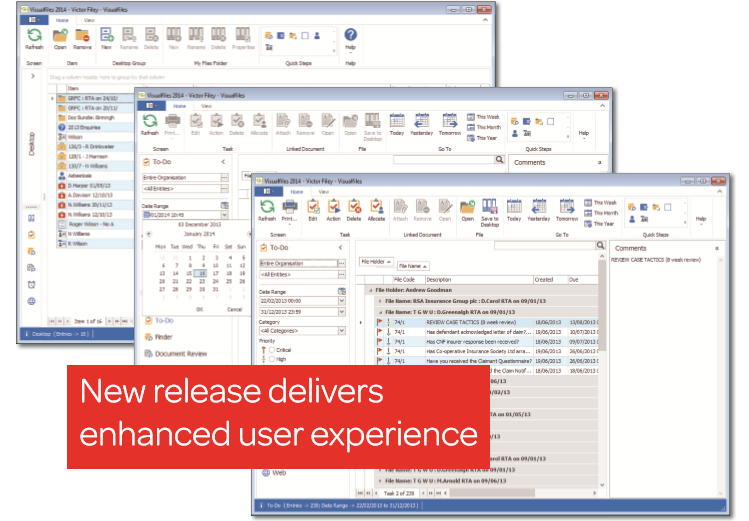The width and height of the screenshot is (749, 521).
Task: Collapse ribbon chevron in front window
Action: pyautogui.click(x=719, y=191)
